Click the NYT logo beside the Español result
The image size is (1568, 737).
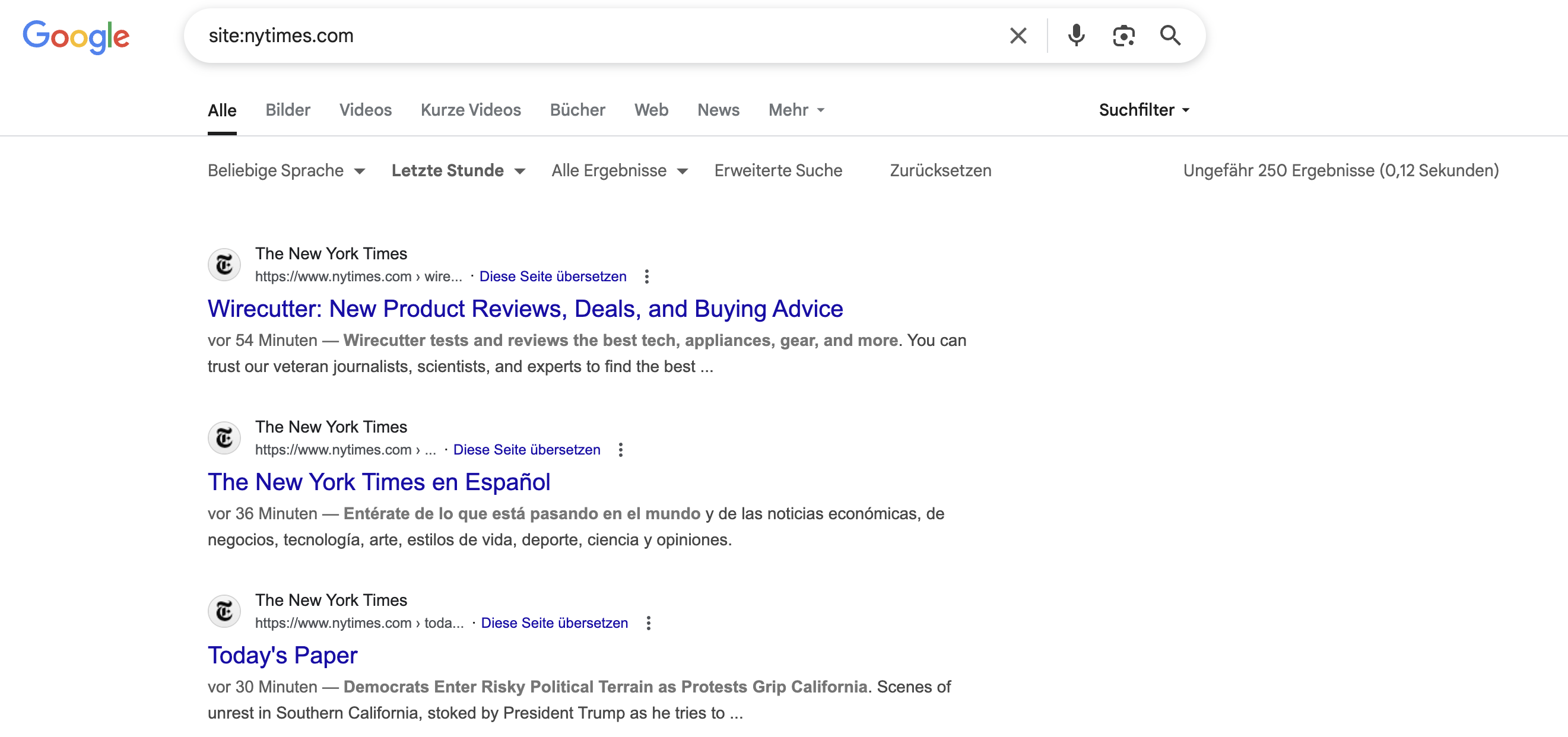(224, 437)
